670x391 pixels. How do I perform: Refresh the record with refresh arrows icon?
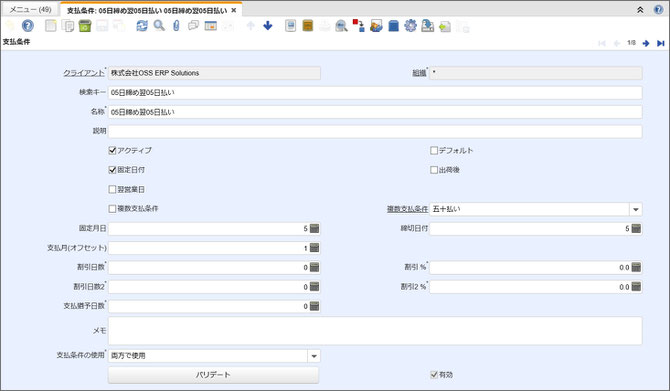(x=142, y=26)
